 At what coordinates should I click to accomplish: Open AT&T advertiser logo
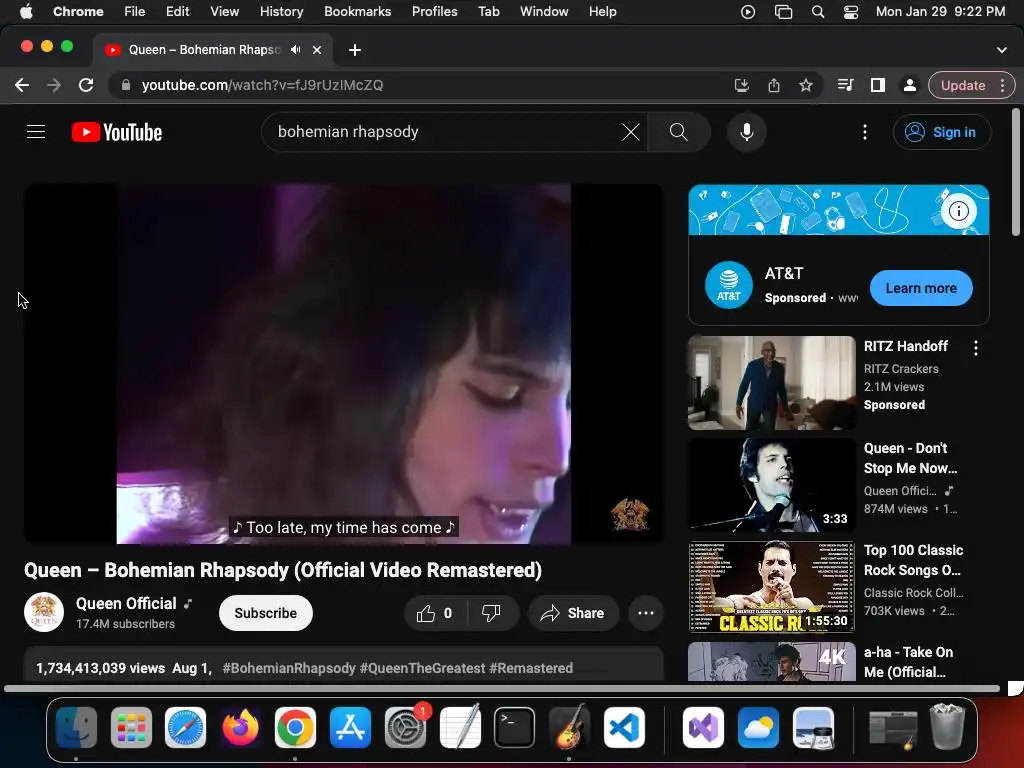729,285
